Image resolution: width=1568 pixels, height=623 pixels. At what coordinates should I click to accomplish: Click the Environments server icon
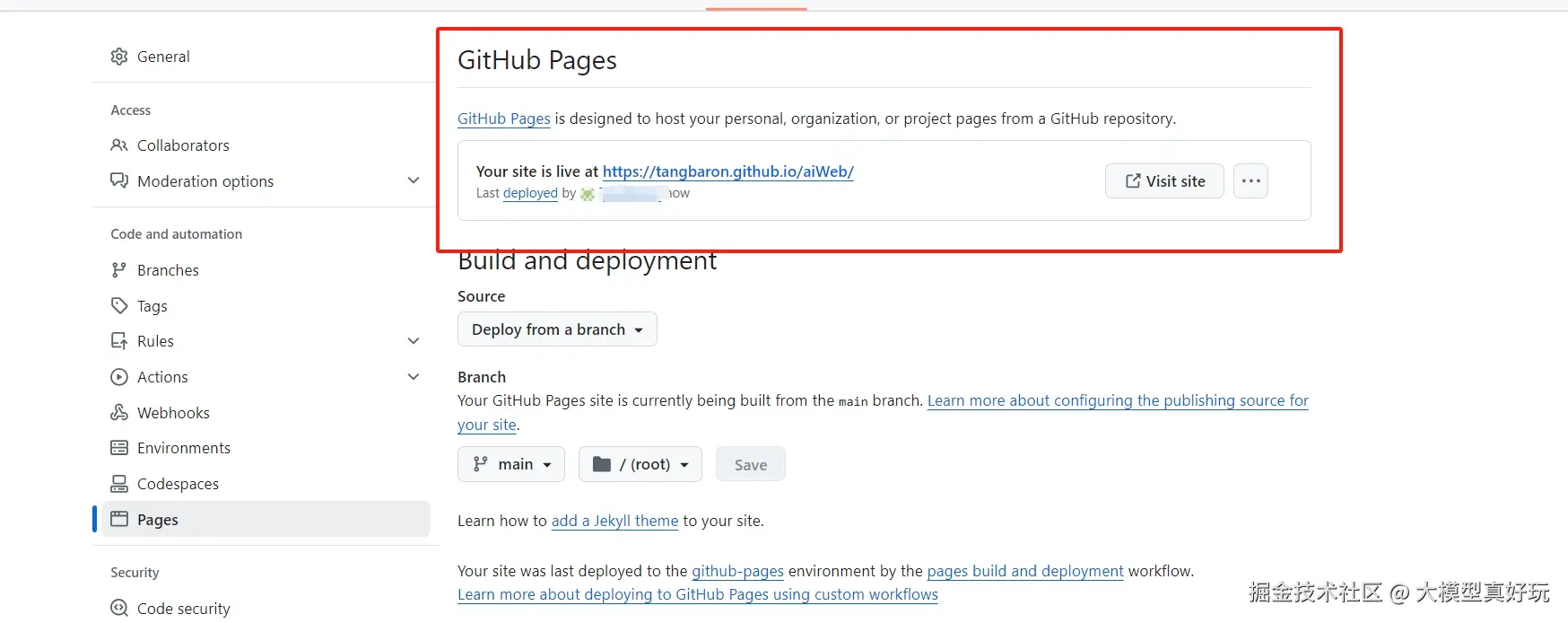[118, 448]
